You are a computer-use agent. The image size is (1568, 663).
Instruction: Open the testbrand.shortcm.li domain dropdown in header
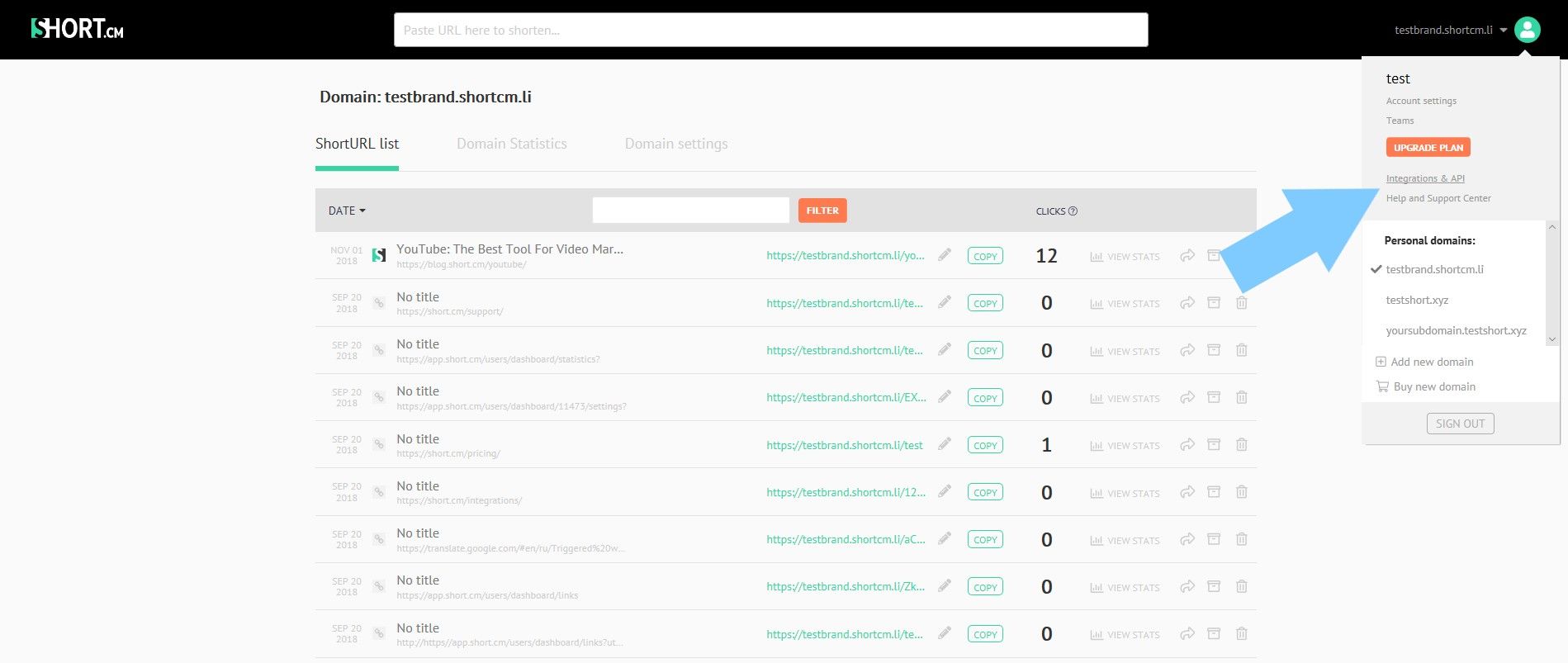coord(1451,30)
